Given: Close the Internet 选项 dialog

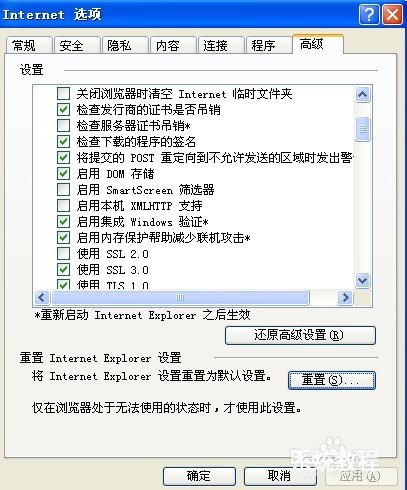Looking at the screenshot, I should click(x=392, y=15).
